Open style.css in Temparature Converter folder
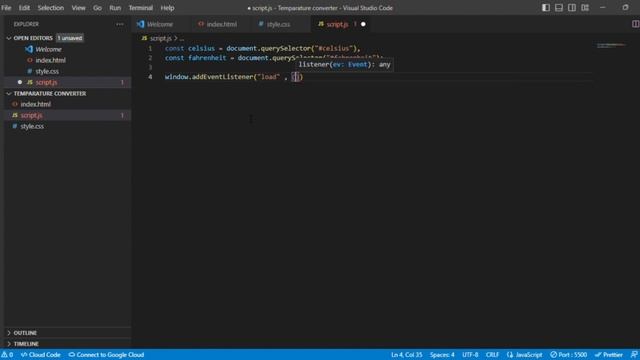Viewport: 640px width, 360px height. [x=67, y=126]
